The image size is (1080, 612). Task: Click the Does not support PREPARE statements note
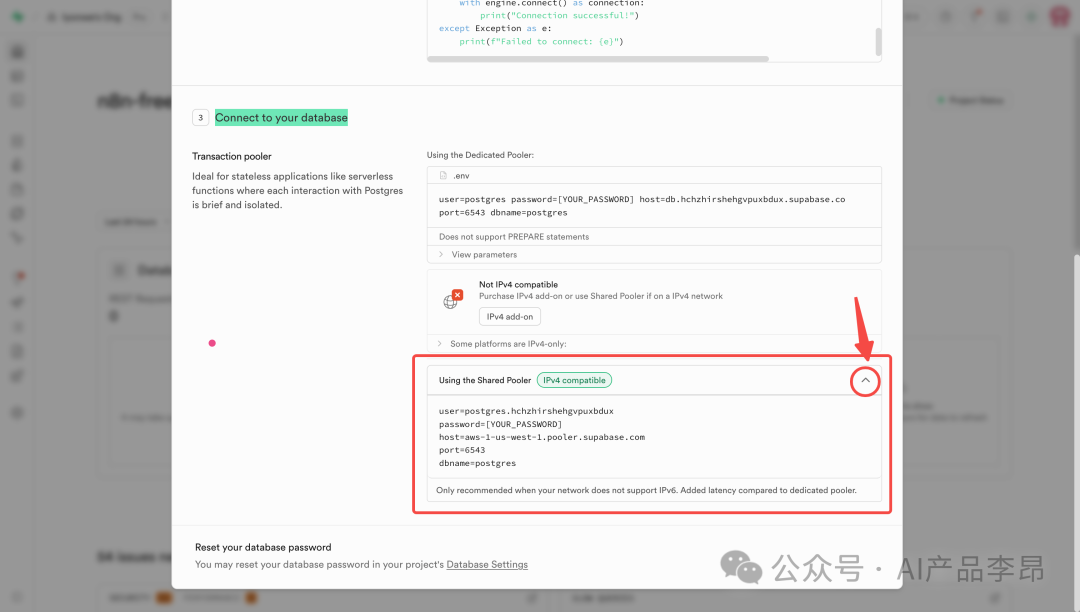point(514,237)
